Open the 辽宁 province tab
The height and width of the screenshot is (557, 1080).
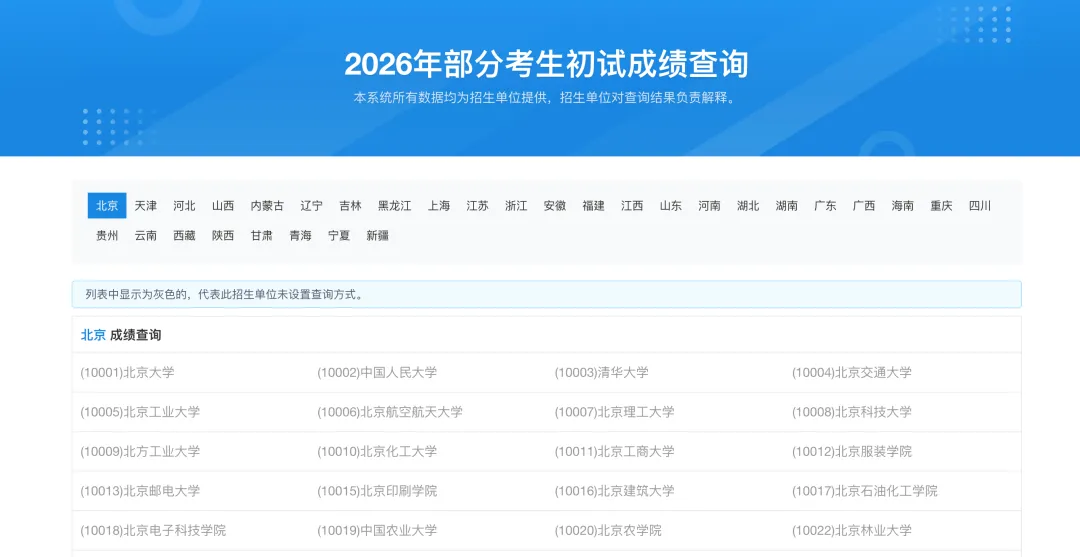pos(311,205)
